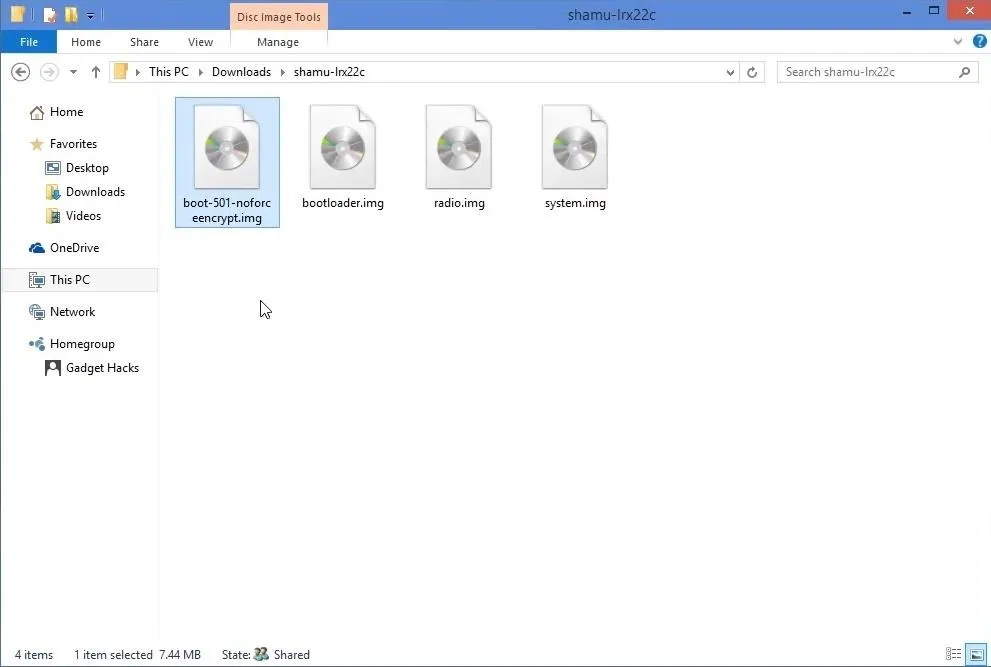This screenshot has width=991, height=667.
Task: Open the Manage tab under Disc Image Tools
Action: coord(278,42)
